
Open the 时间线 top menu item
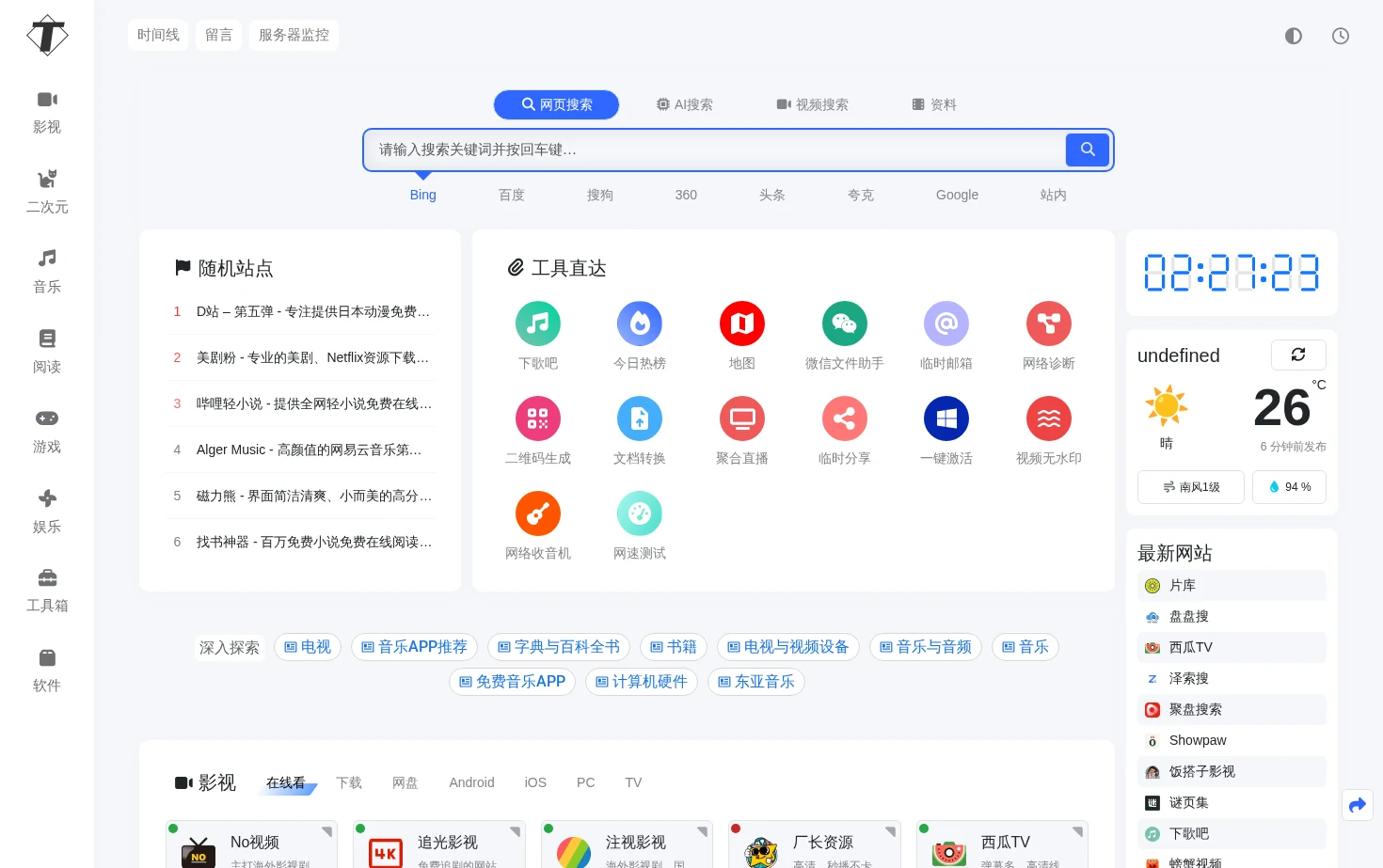tap(158, 35)
